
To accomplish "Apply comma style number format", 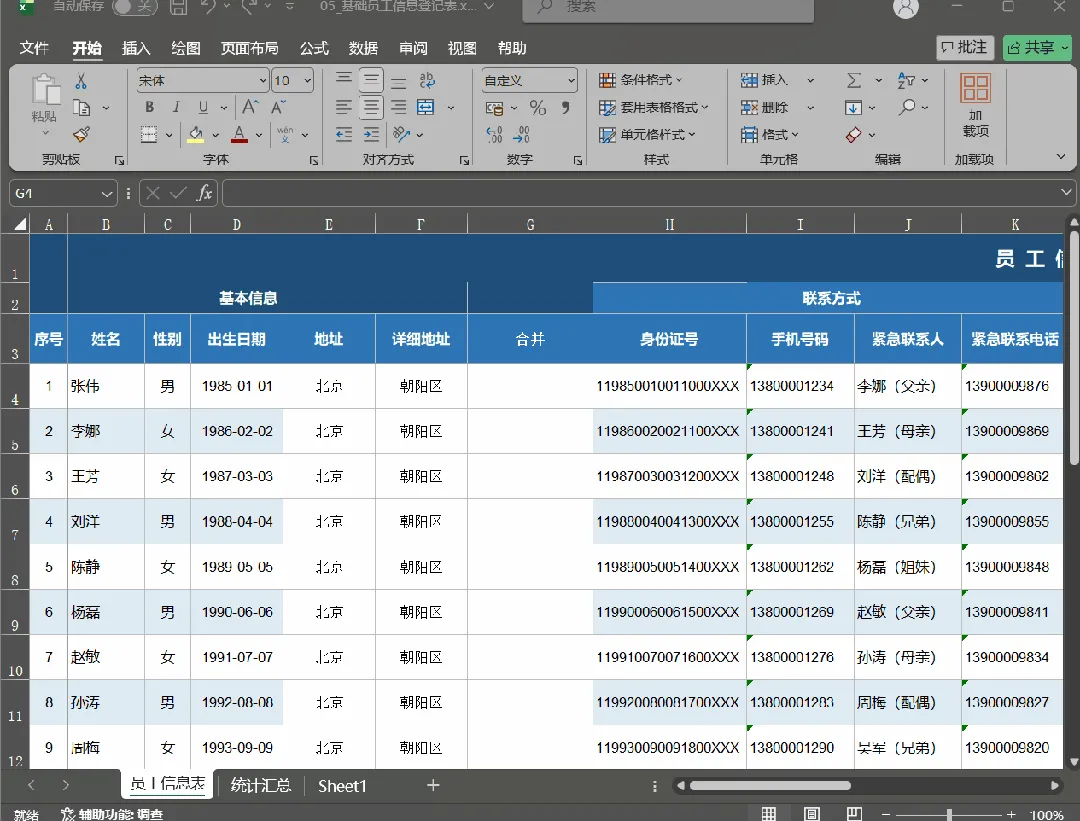I will (x=565, y=107).
